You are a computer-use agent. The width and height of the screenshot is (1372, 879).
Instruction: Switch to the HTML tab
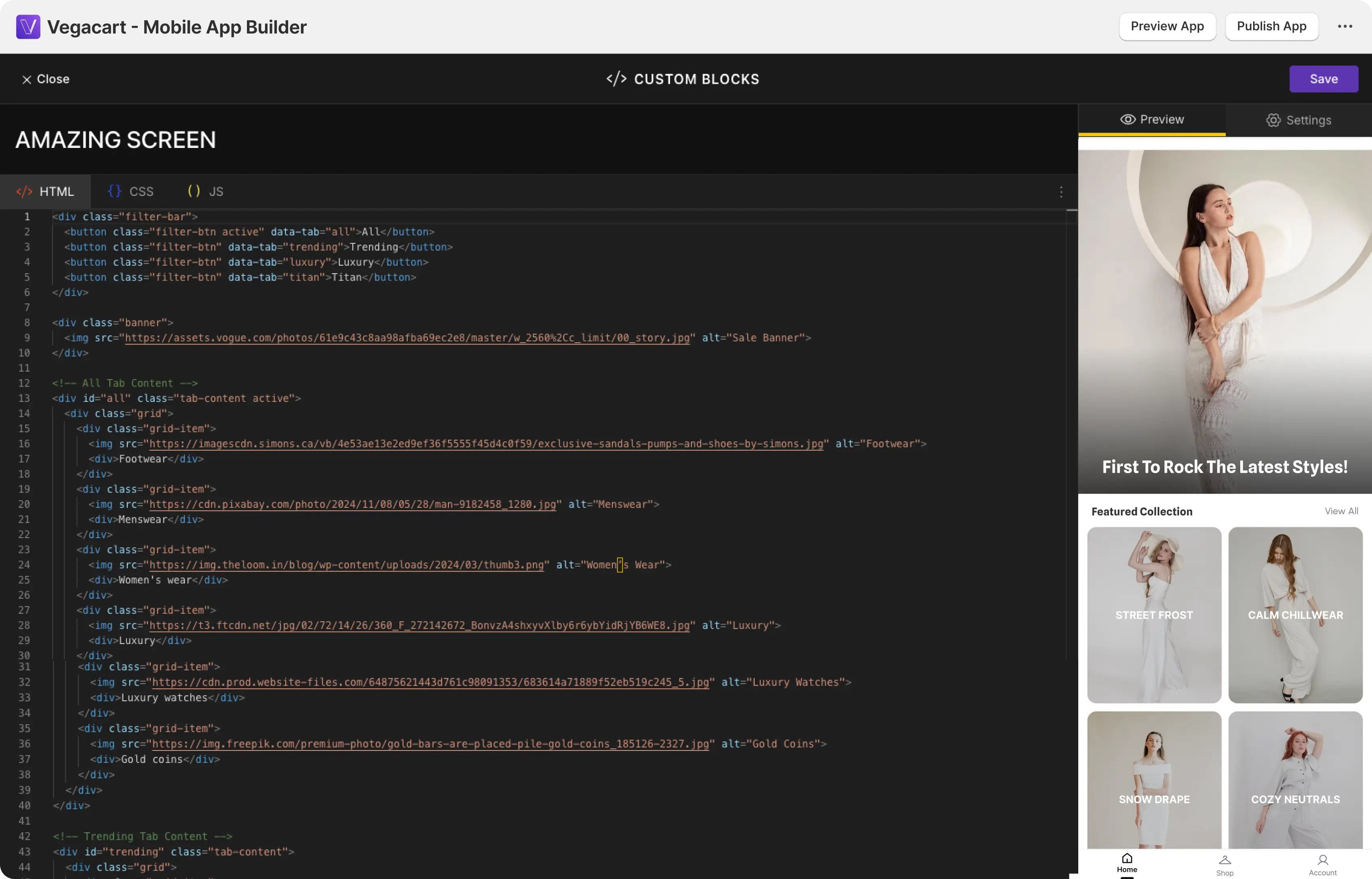tap(45, 191)
